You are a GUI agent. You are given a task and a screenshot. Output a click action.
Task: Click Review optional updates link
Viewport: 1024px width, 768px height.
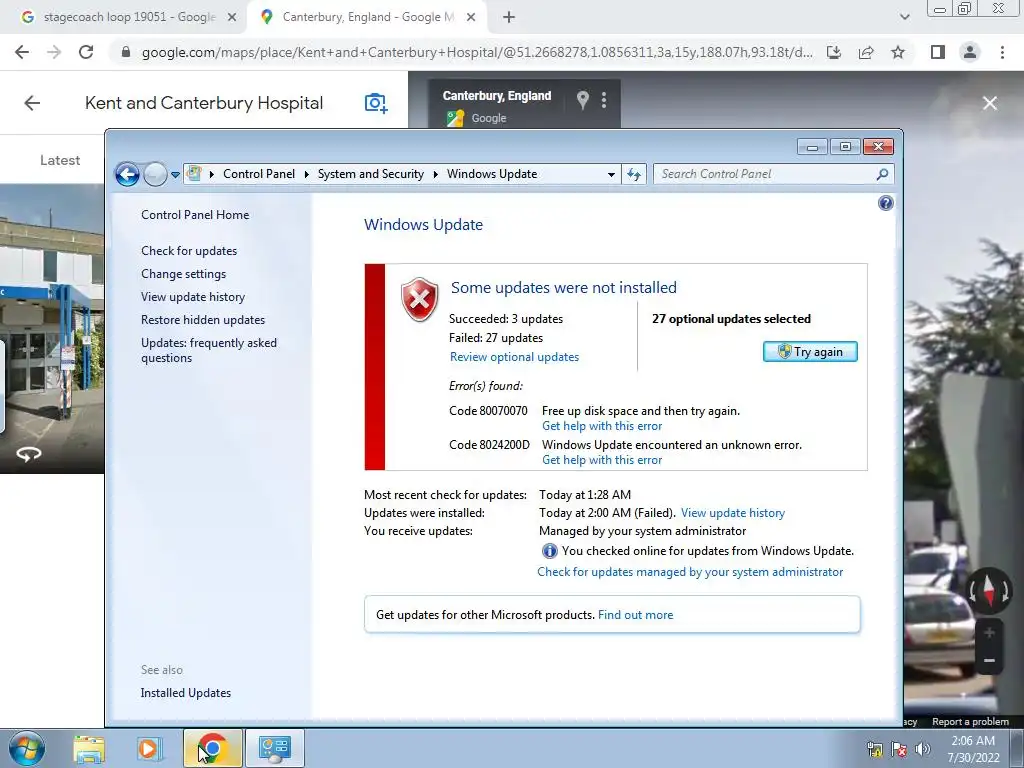[514, 357]
